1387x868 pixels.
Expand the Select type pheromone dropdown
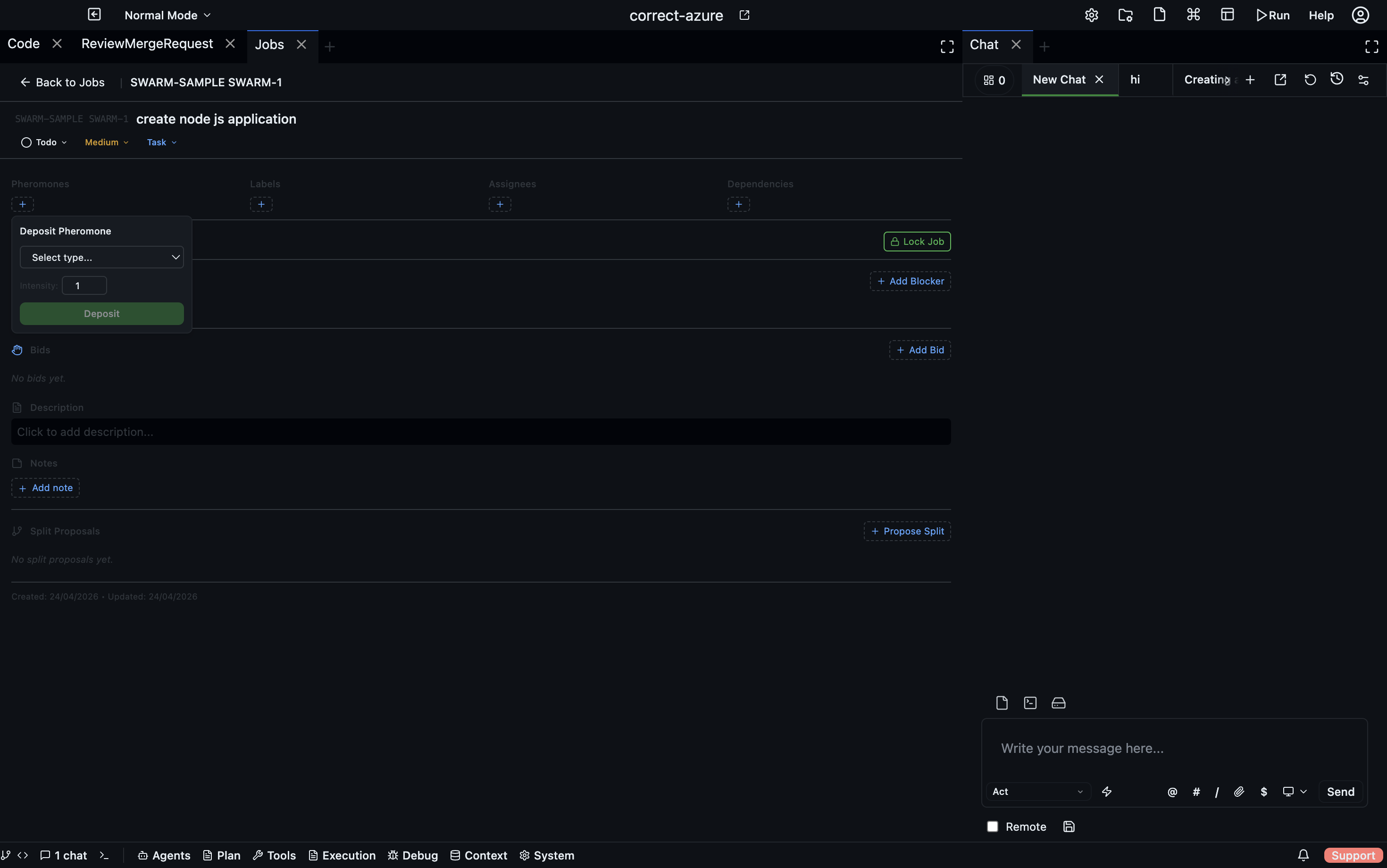pyautogui.click(x=101, y=257)
